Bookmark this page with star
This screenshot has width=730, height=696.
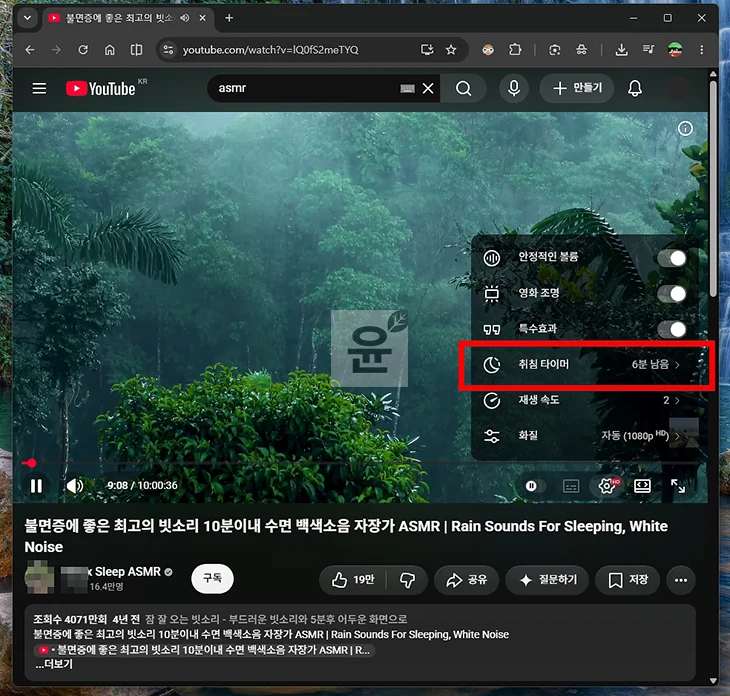pyautogui.click(x=451, y=50)
